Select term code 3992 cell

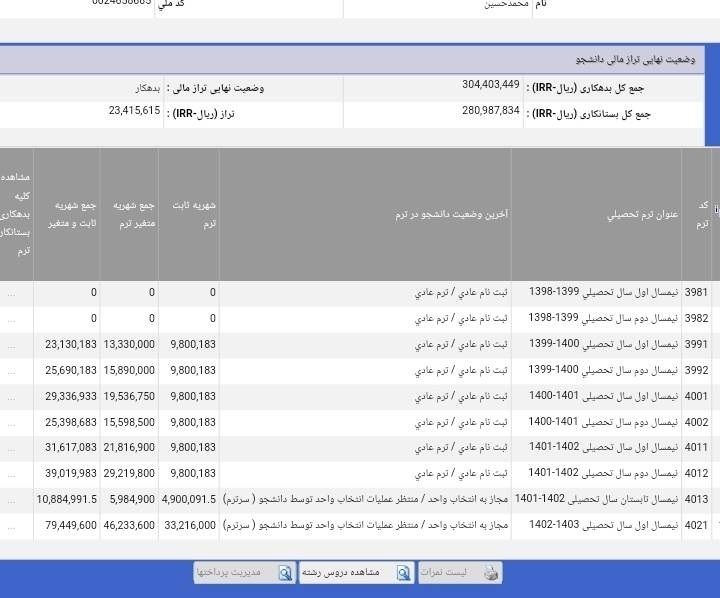[696, 370]
